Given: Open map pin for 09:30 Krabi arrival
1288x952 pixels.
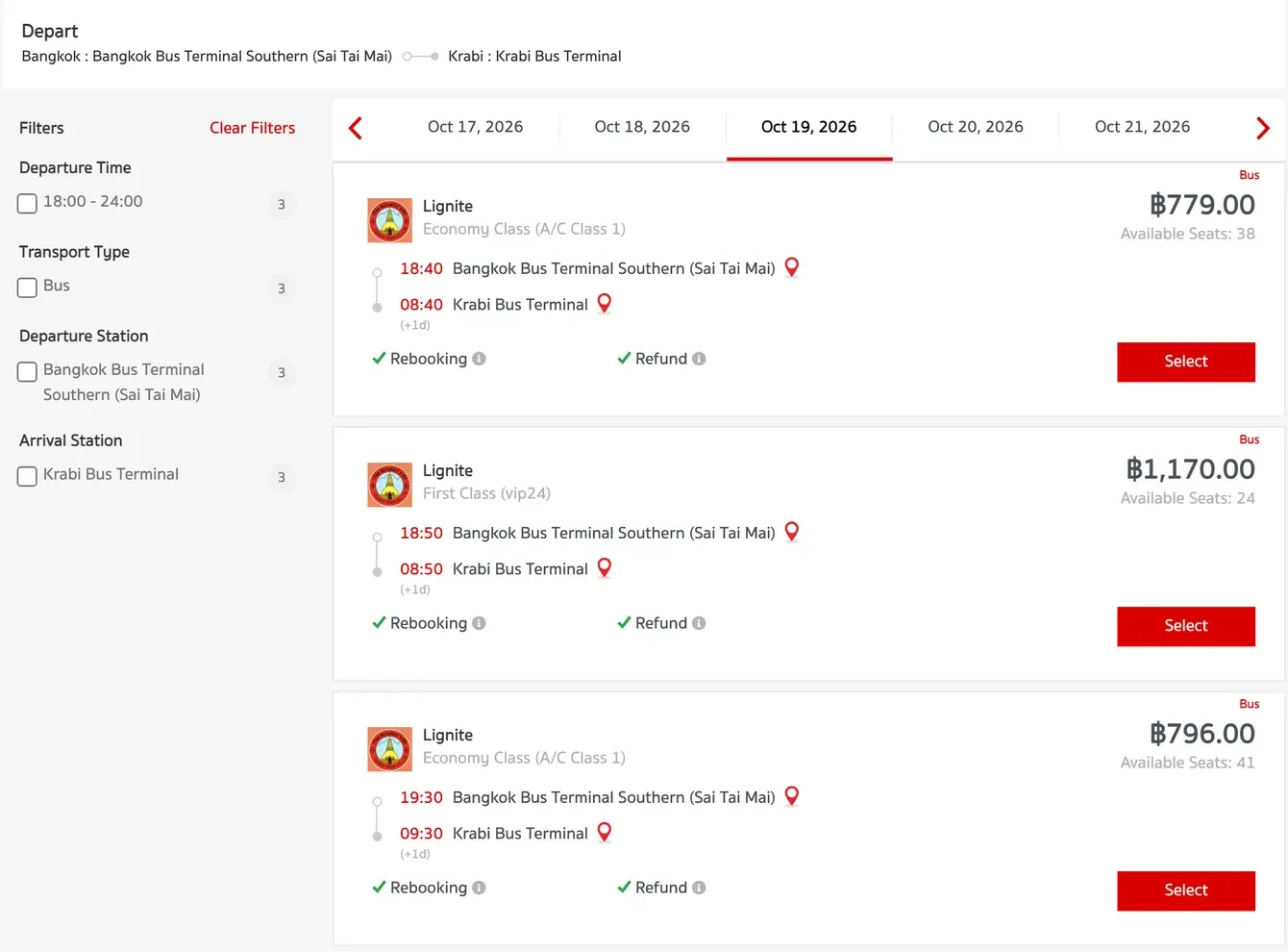Looking at the screenshot, I should [605, 833].
